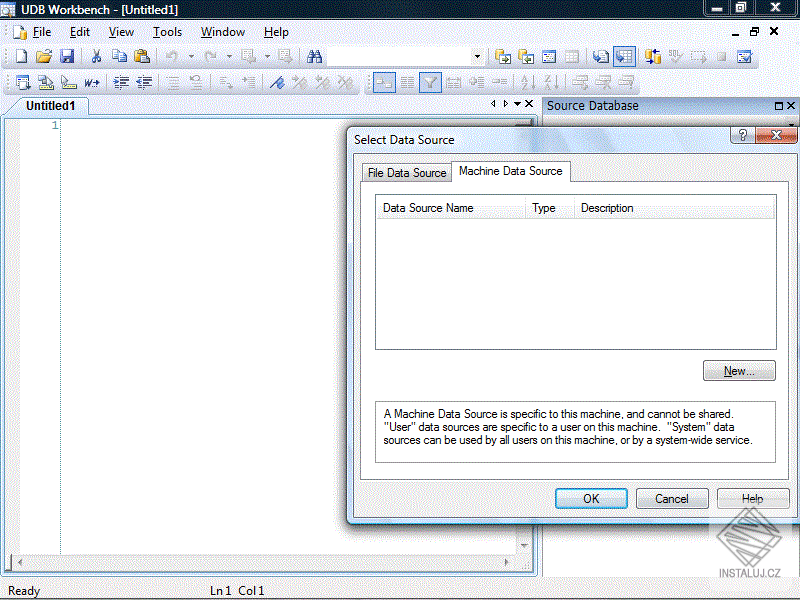Open the Help menu in menu bar
The width and height of the screenshot is (800, 600).
(276, 32)
